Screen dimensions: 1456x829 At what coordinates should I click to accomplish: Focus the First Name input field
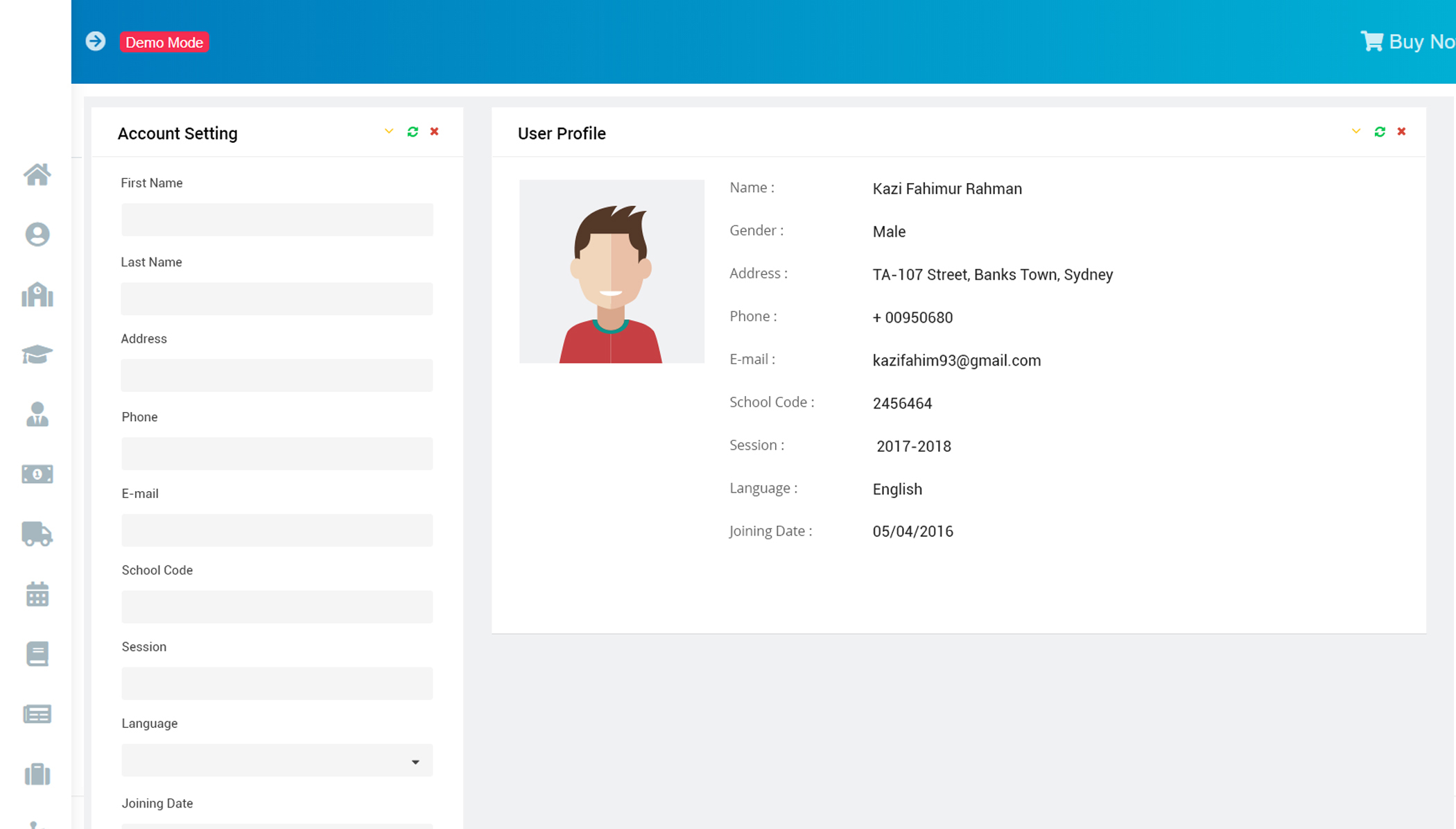tap(277, 220)
